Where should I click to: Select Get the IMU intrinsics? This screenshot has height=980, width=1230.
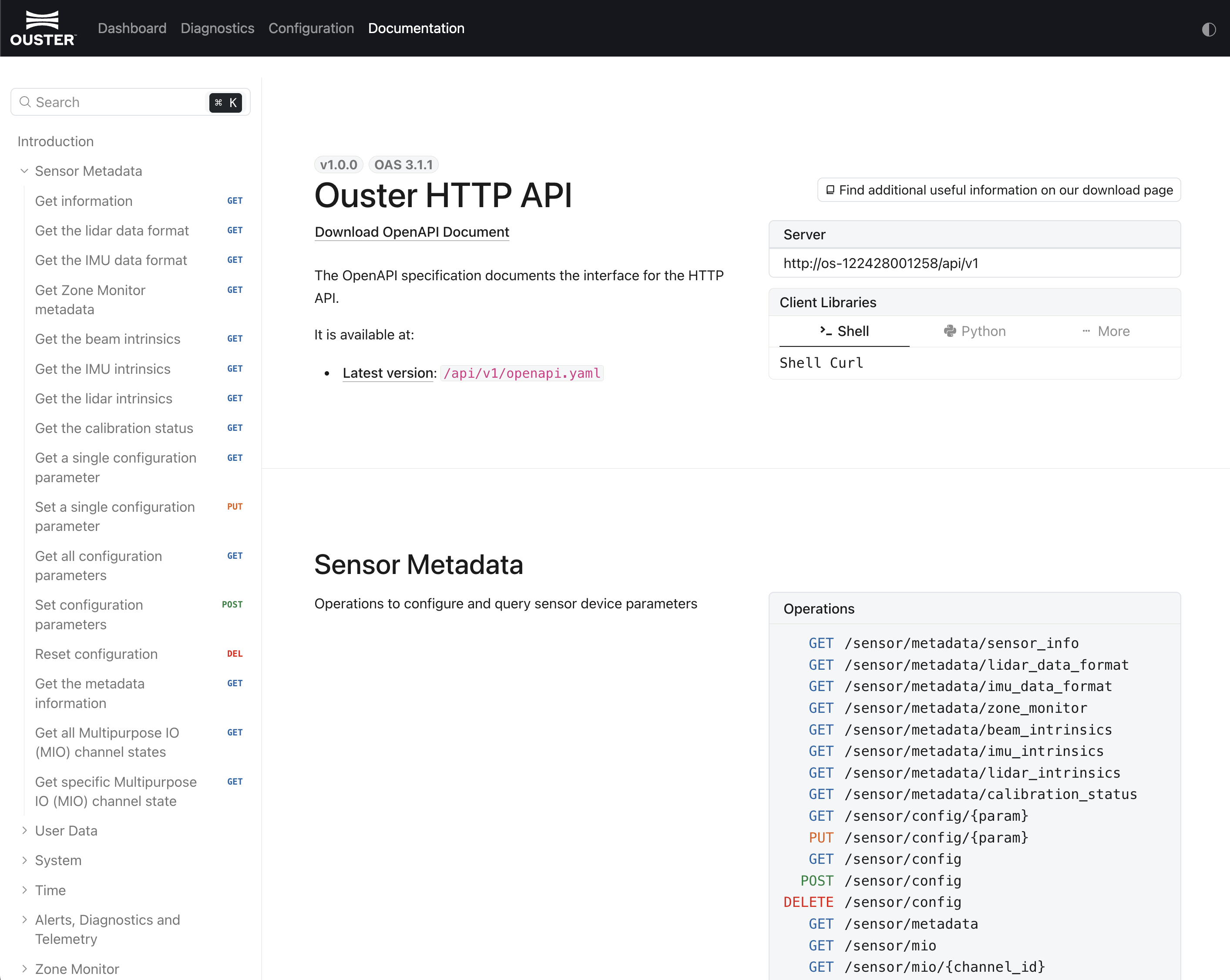click(139, 369)
